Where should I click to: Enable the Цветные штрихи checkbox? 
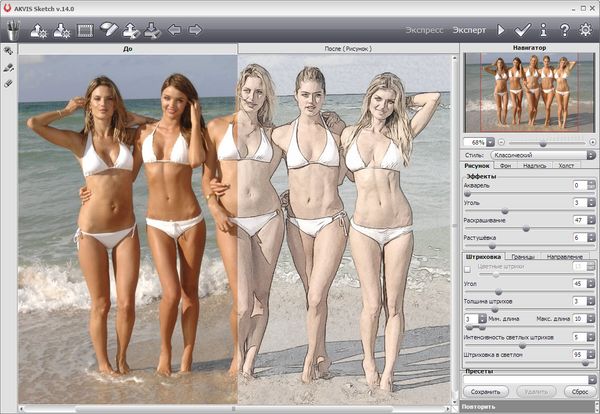pos(468,269)
